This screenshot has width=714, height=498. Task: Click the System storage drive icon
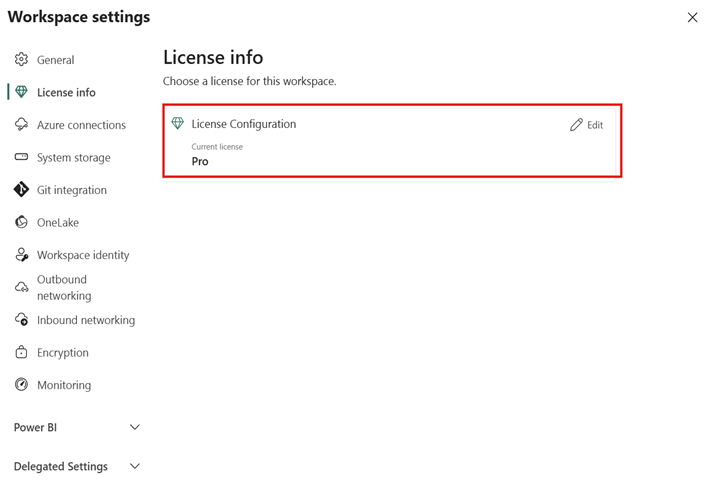pyautogui.click(x=21, y=157)
